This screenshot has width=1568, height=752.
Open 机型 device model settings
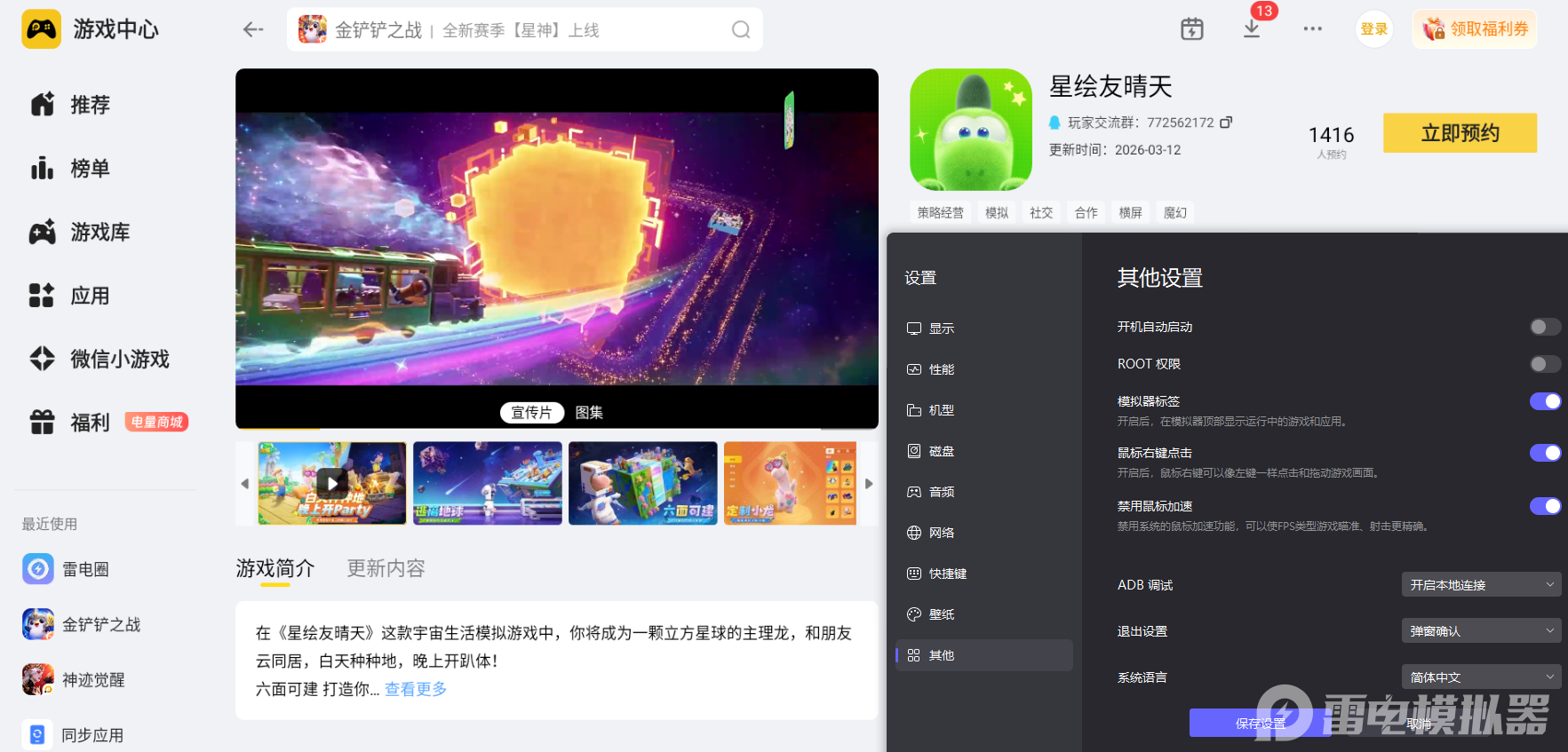click(984, 410)
